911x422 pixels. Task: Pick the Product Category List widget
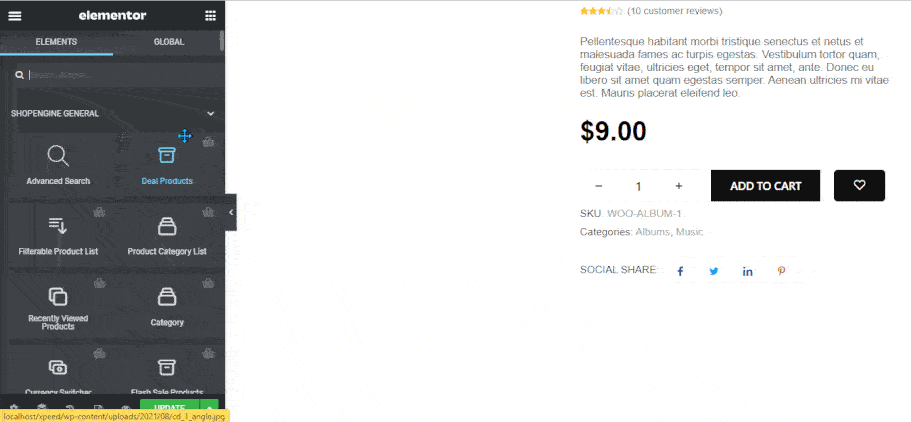coord(167,235)
